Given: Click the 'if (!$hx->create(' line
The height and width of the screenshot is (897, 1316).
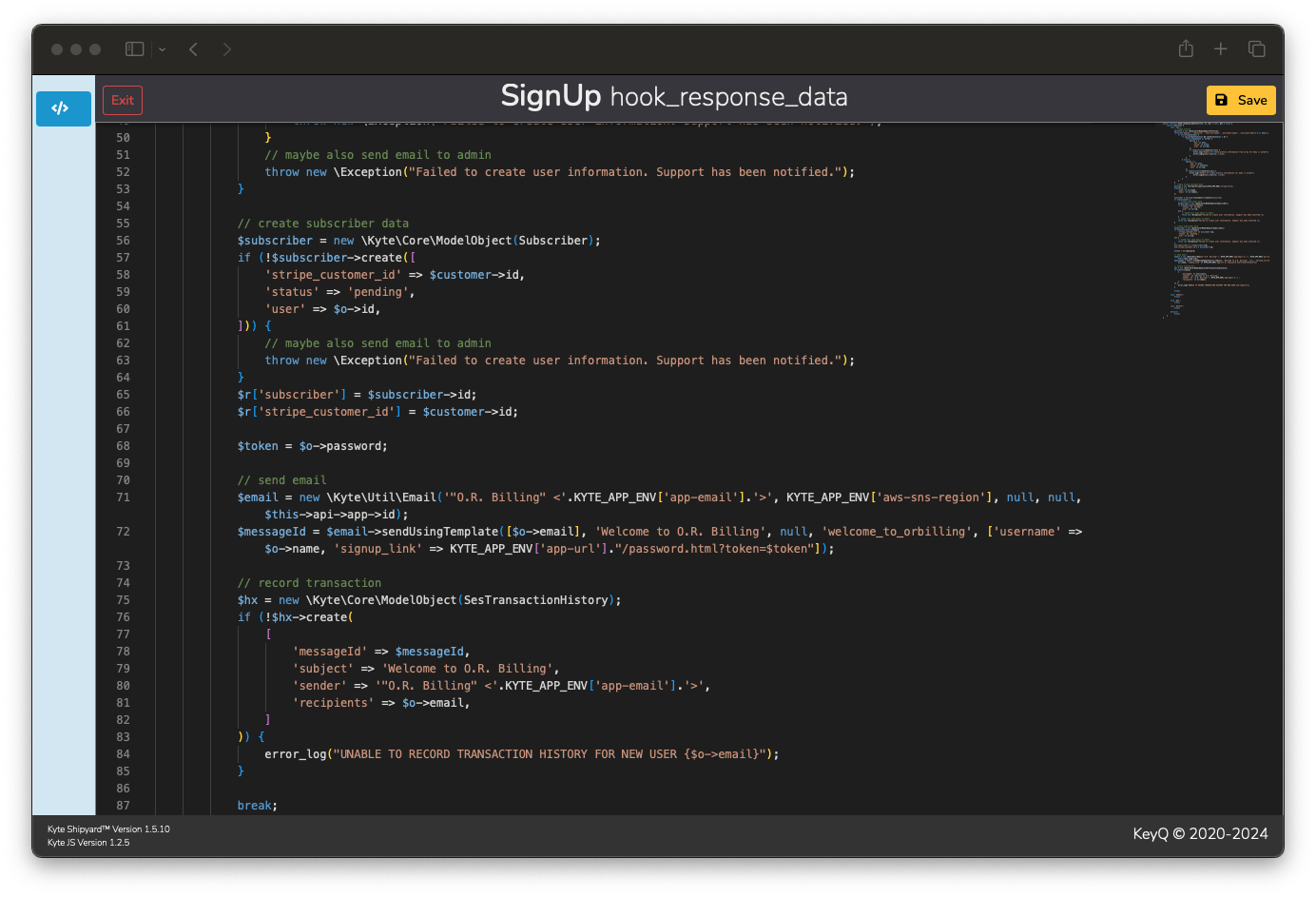Looking at the screenshot, I should tap(296, 617).
